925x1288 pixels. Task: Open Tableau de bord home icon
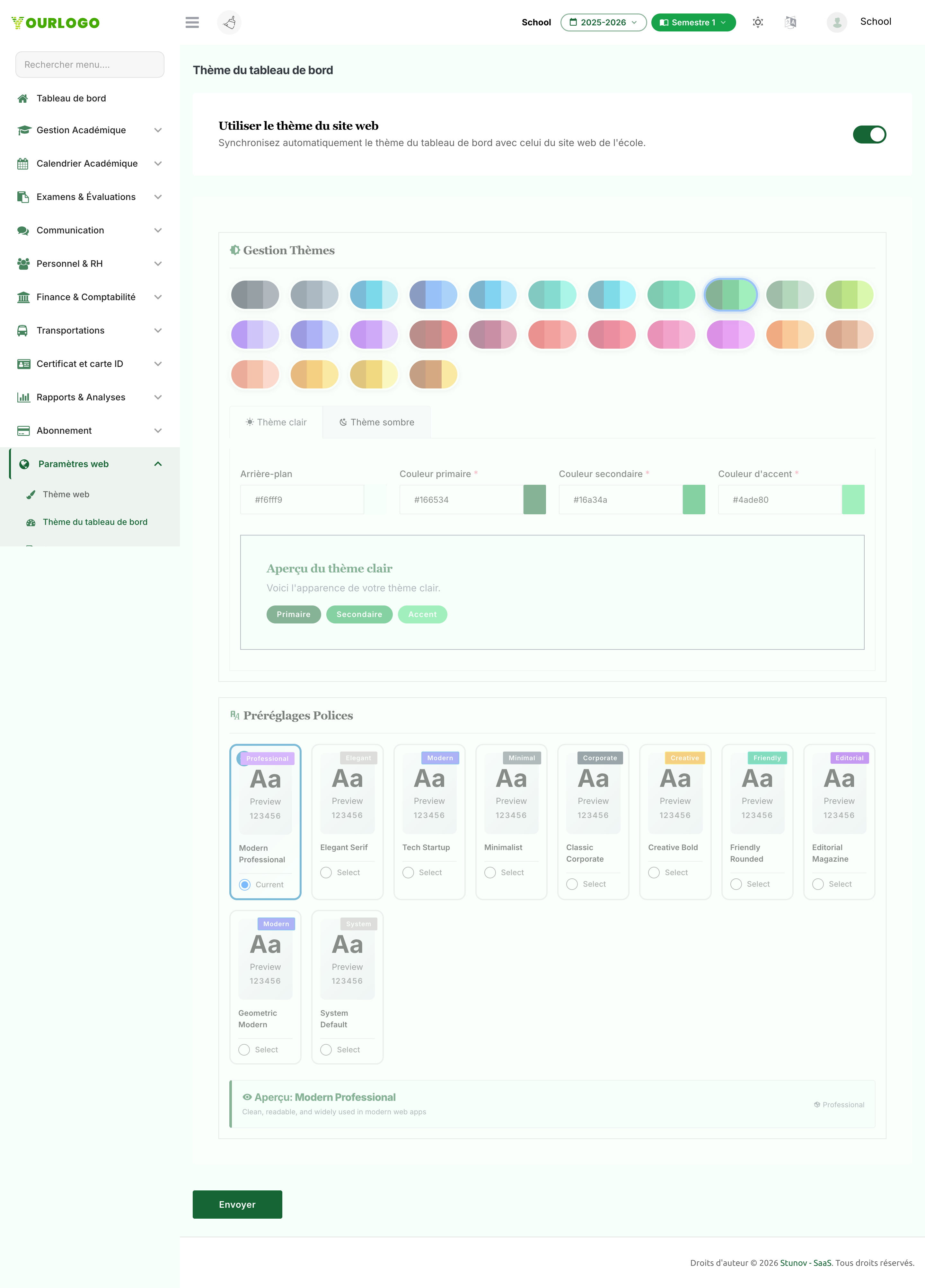pyautogui.click(x=23, y=98)
